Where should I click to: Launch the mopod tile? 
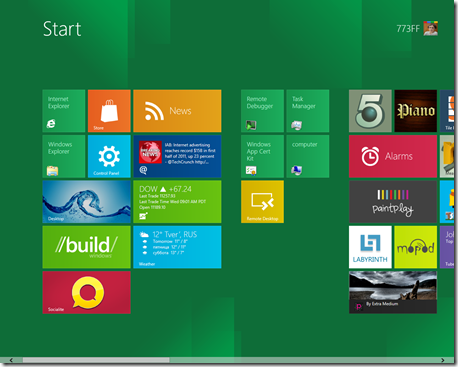415,247
